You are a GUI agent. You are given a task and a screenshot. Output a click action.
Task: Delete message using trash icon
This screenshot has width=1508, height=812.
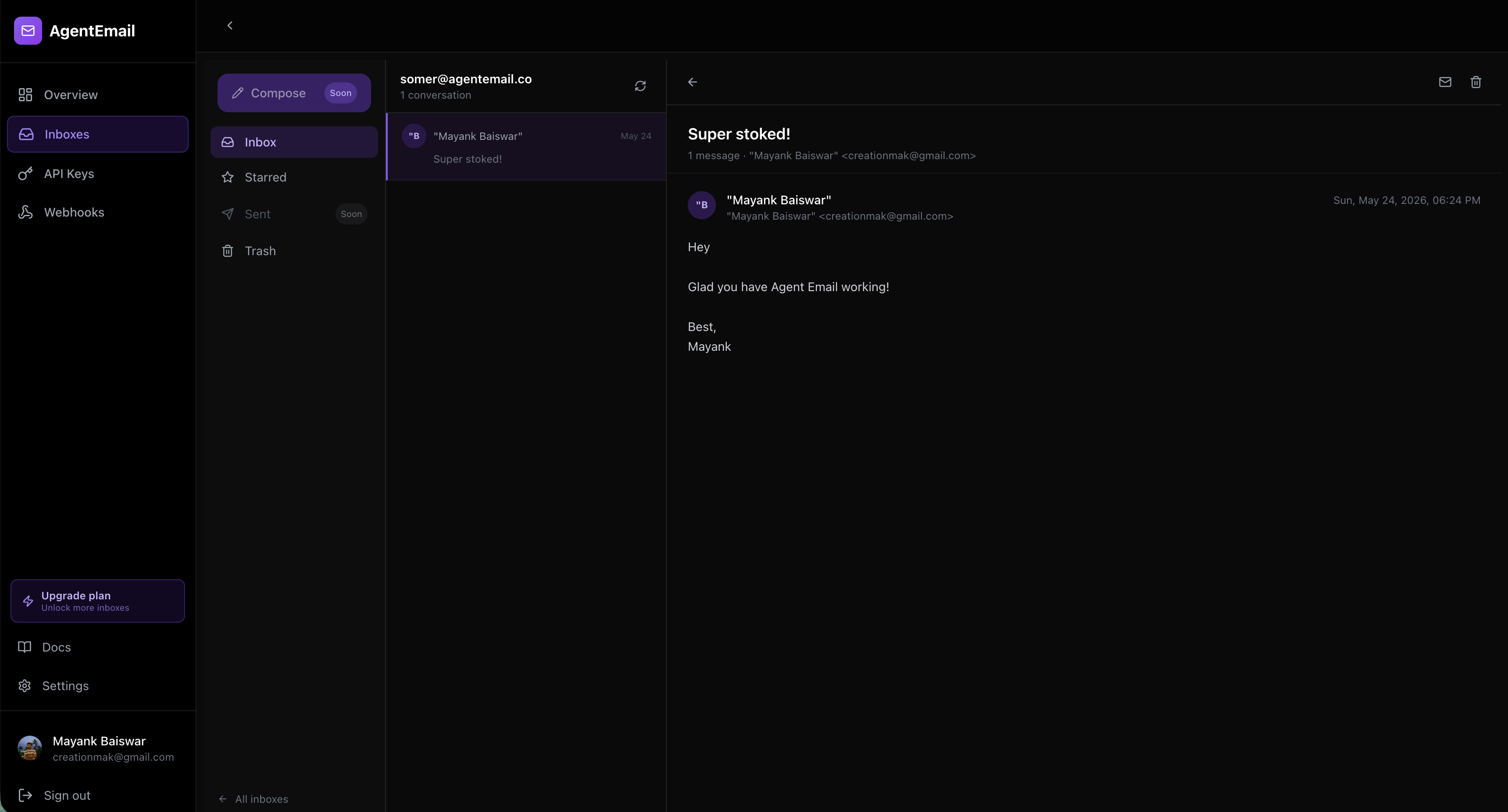pyautogui.click(x=1476, y=82)
